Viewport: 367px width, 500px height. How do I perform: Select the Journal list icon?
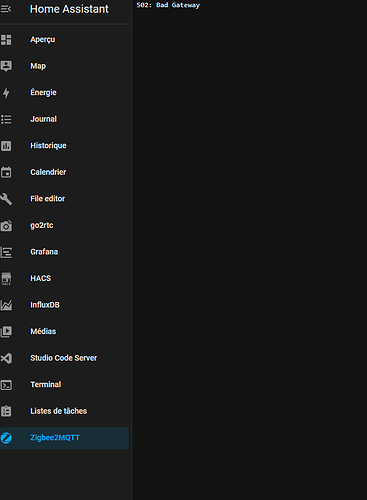6,119
